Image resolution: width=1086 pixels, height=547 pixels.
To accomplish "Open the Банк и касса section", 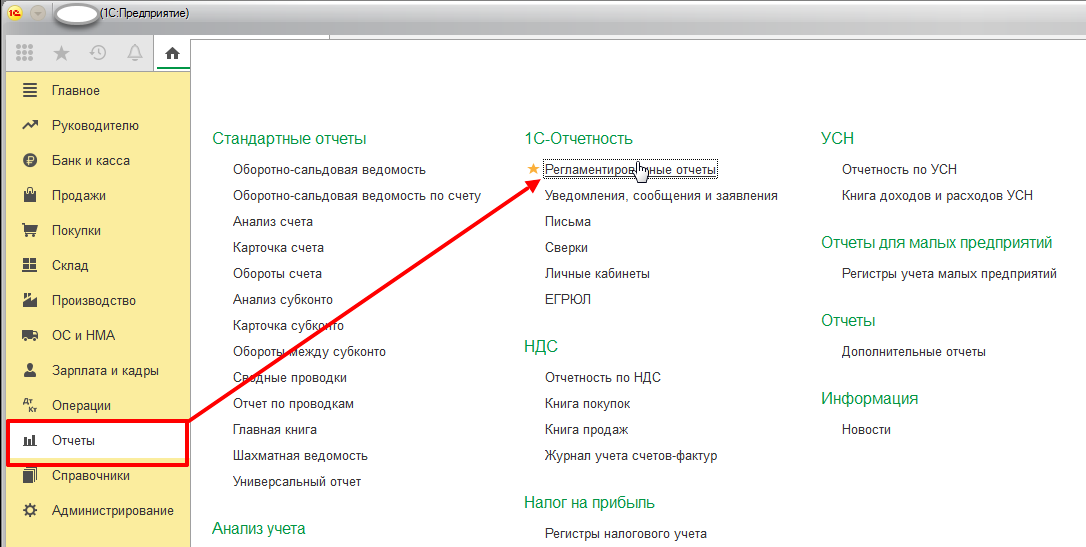I will (90, 161).
